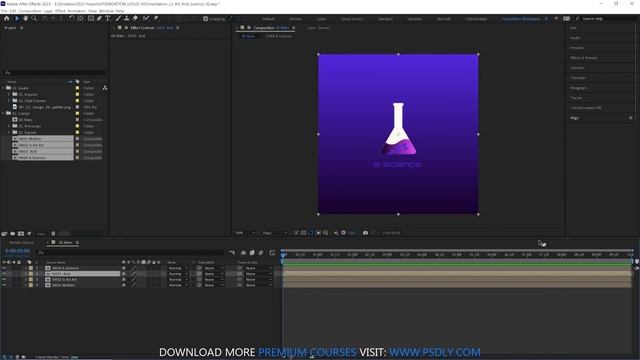This screenshot has height=360, width=640.
Task: Collapse the 01. Assets folder
Action: coord(3,88)
